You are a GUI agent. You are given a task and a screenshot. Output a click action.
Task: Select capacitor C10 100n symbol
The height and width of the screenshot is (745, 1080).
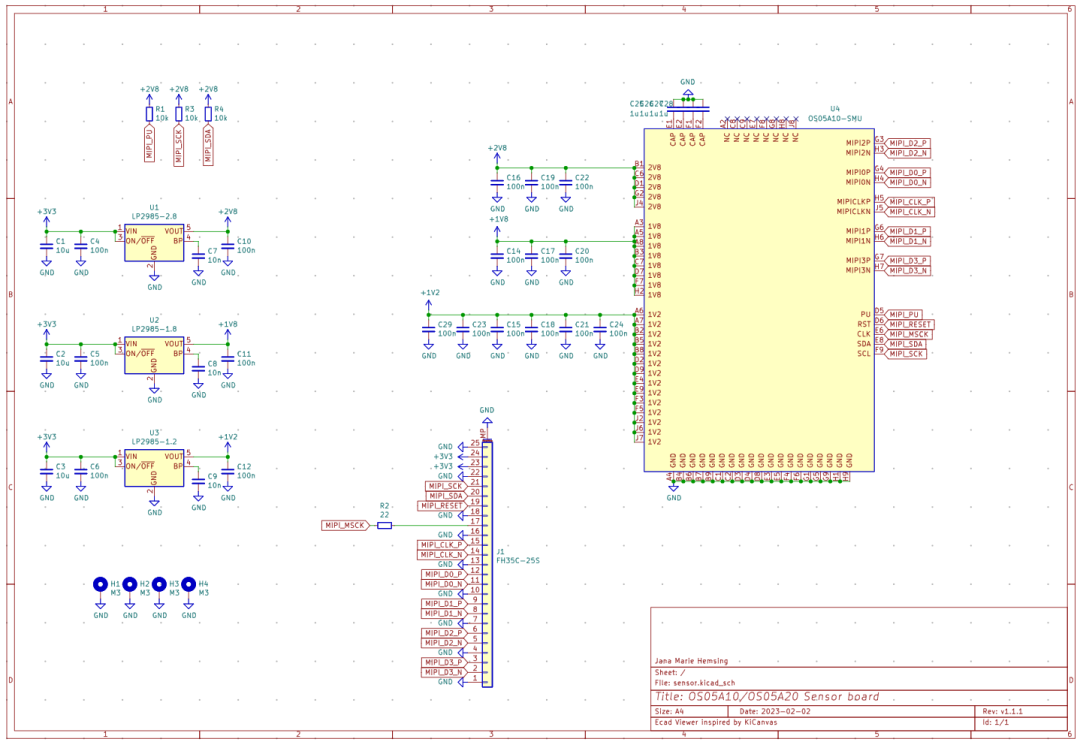[x=228, y=246]
